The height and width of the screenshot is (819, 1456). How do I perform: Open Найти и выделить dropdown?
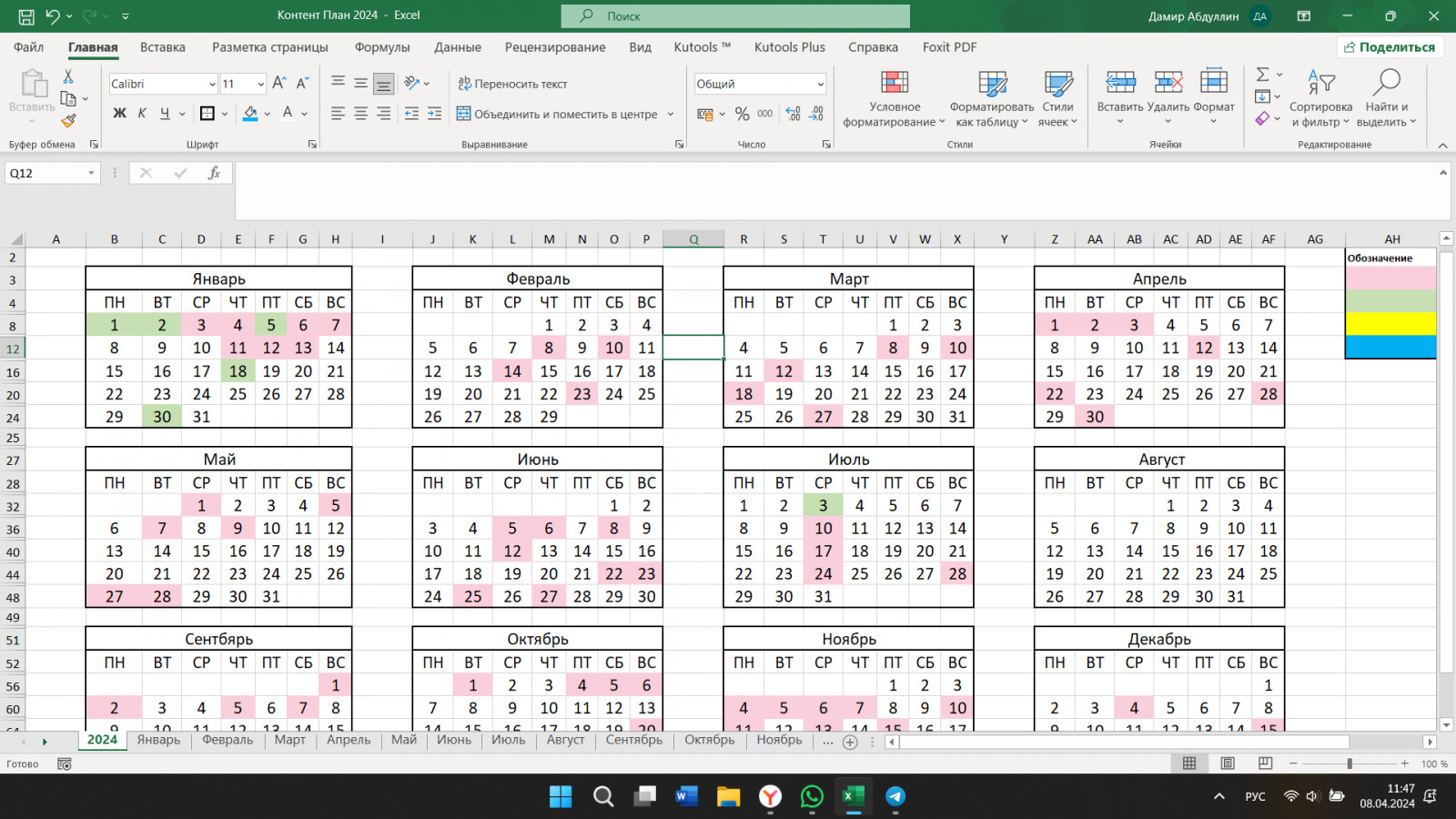[1386, 98]
